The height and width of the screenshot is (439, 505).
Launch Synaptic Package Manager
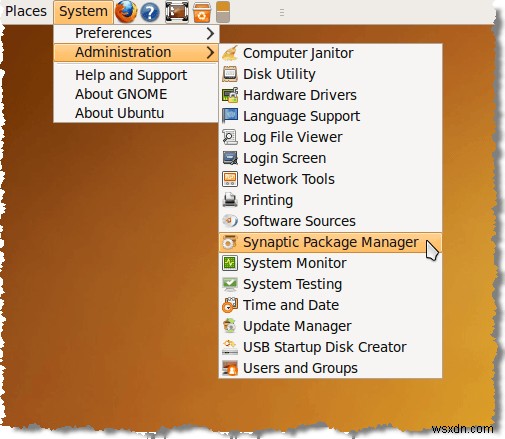330,242
